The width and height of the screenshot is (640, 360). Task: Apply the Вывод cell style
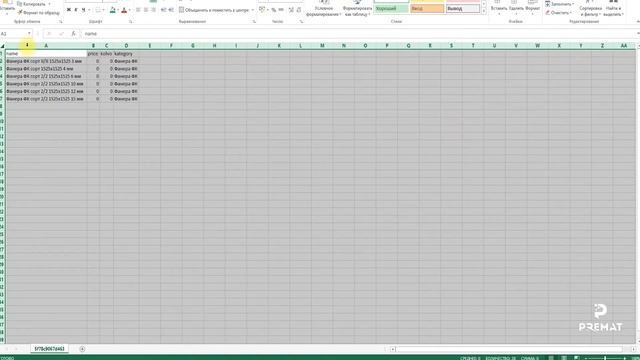463,8
